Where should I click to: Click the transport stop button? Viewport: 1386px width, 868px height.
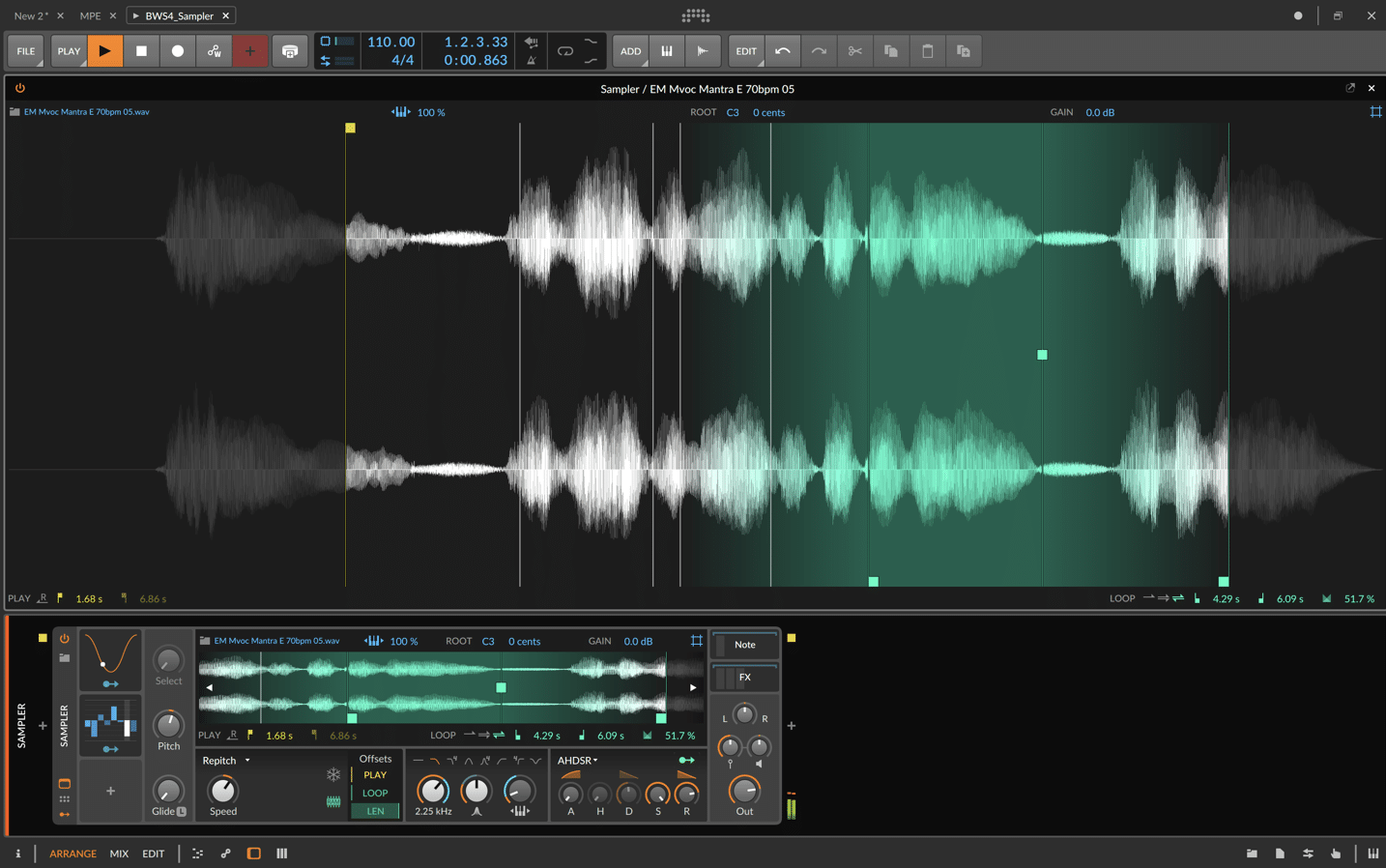[141, 51]
